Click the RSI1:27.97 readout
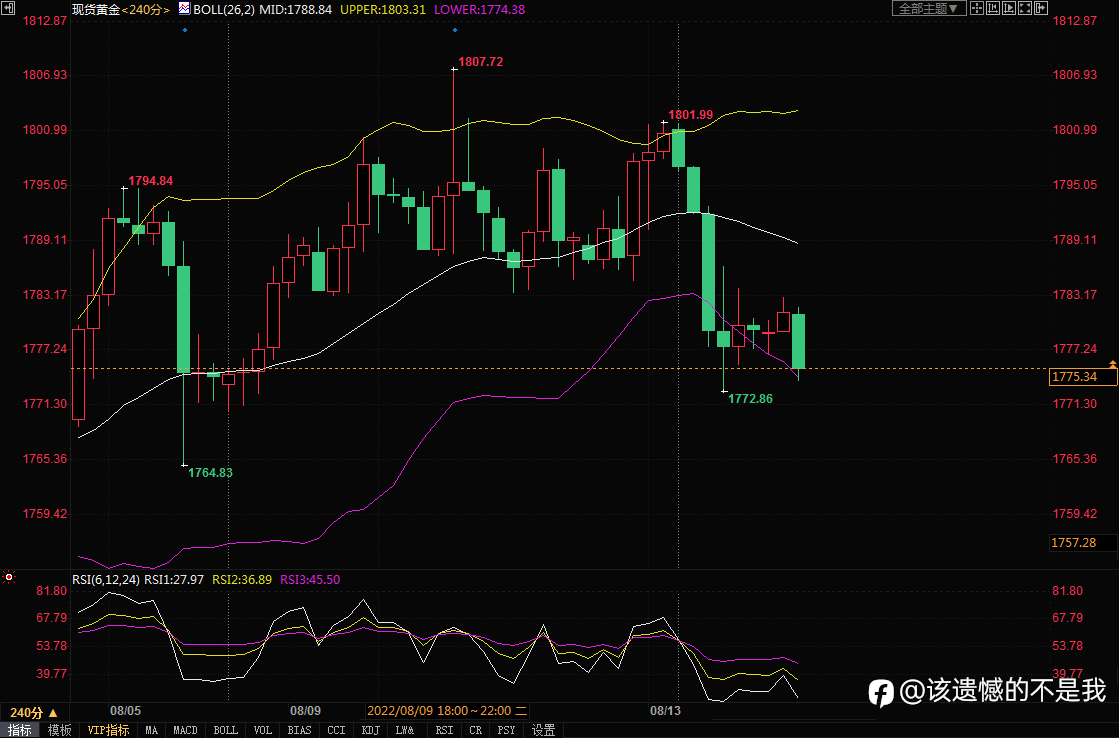 tap(174, 580)
